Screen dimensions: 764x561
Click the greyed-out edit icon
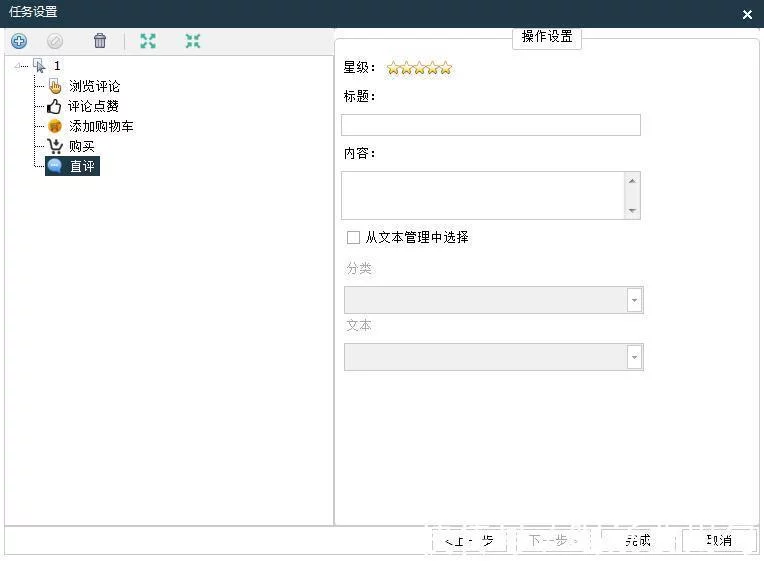pos(55,41)
